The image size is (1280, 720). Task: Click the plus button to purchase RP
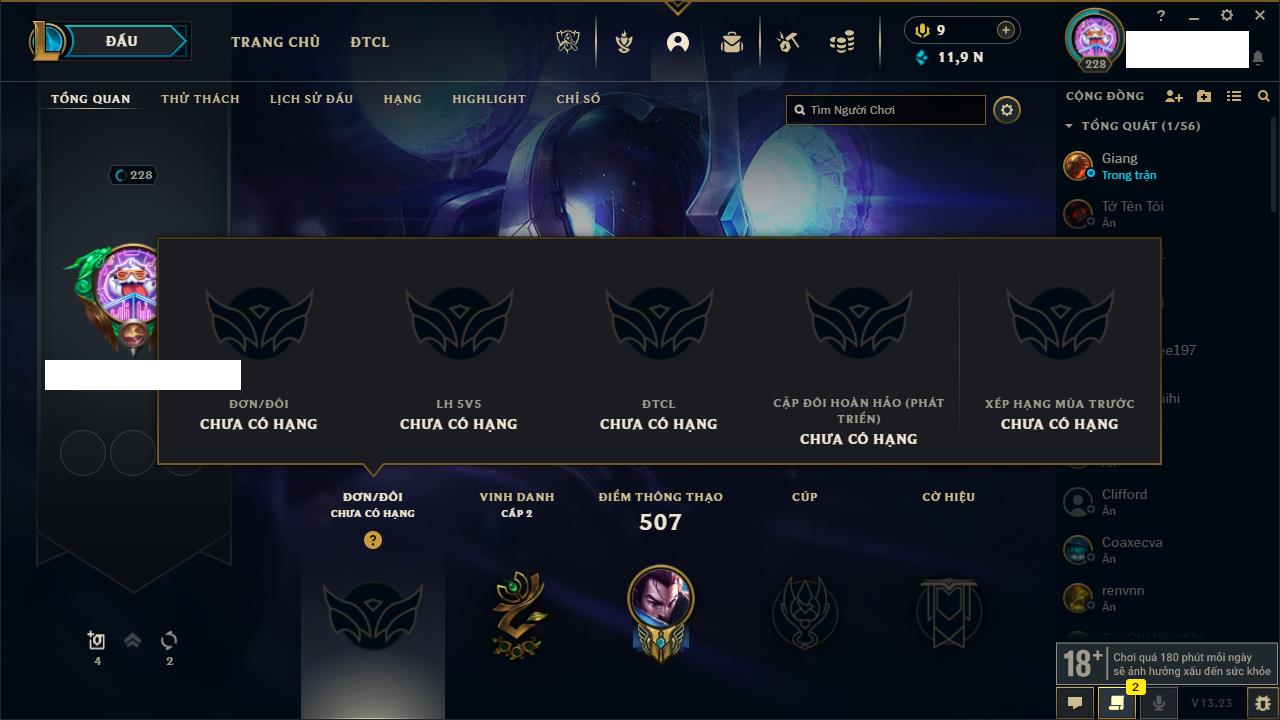[1005, 30]
